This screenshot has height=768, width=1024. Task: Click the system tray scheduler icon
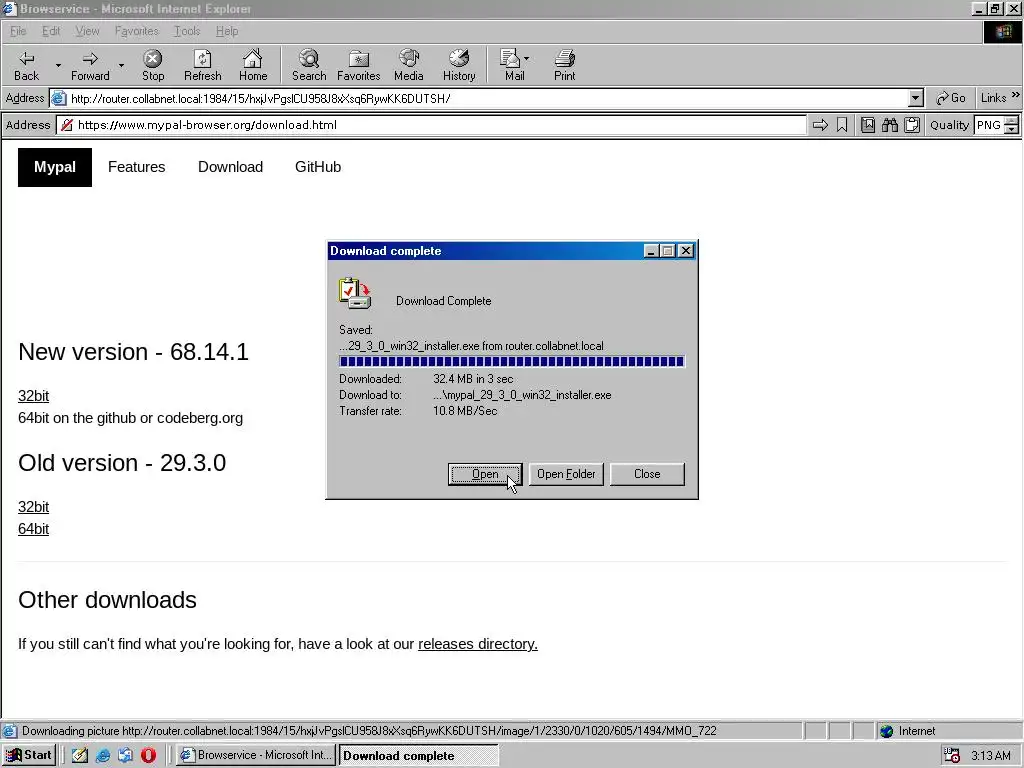point(952,756)
